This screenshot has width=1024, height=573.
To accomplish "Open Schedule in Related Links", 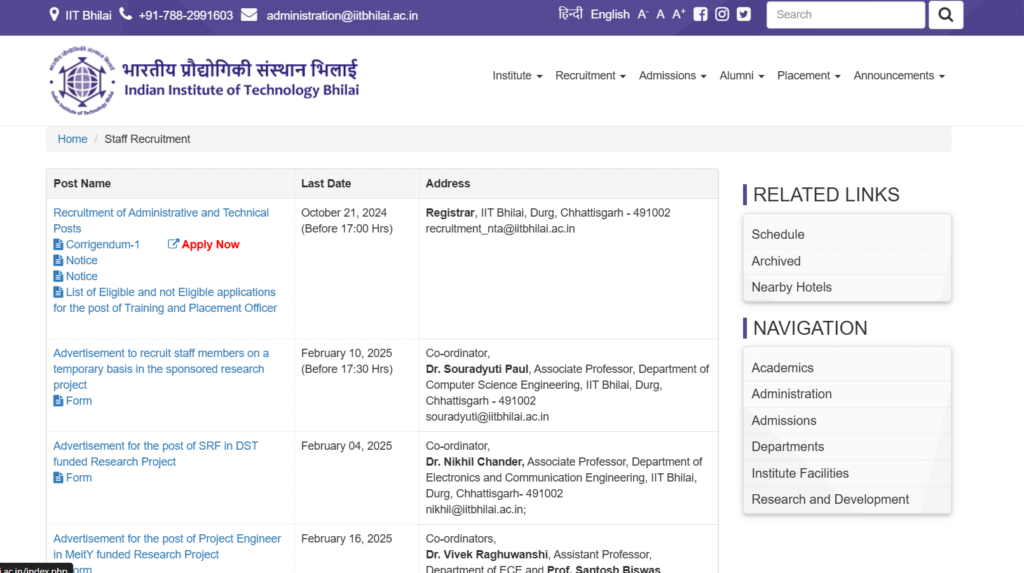I will tap(846, 235).
